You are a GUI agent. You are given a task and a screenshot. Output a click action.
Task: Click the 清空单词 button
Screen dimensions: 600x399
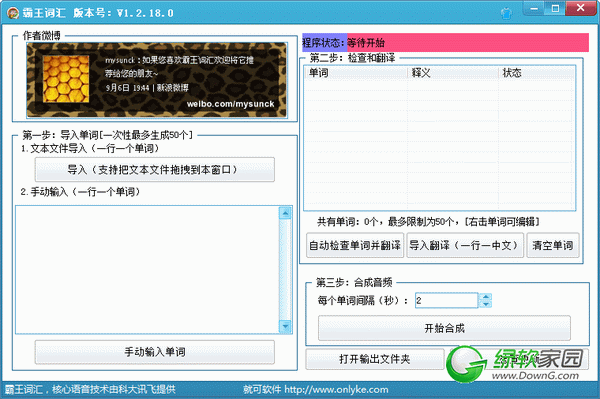coord(553,245)
